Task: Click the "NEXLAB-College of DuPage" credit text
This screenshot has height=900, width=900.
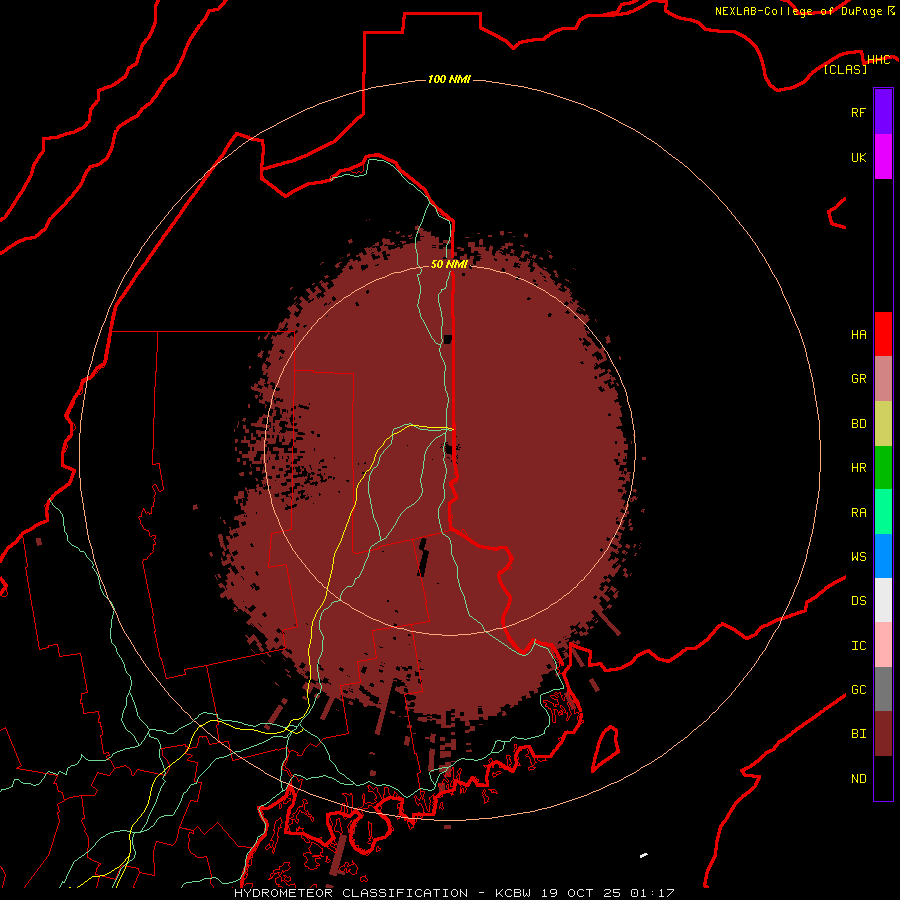Action: coord(799,11)
